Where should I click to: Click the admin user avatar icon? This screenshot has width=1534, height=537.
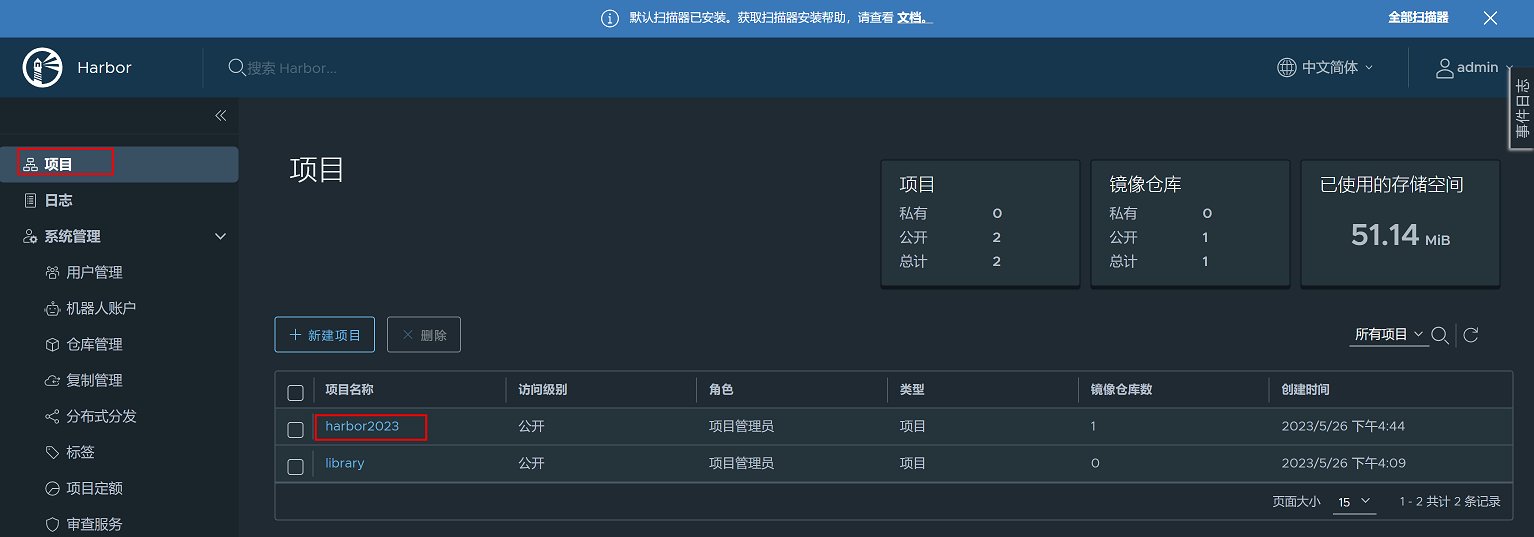coord(1444,68)
